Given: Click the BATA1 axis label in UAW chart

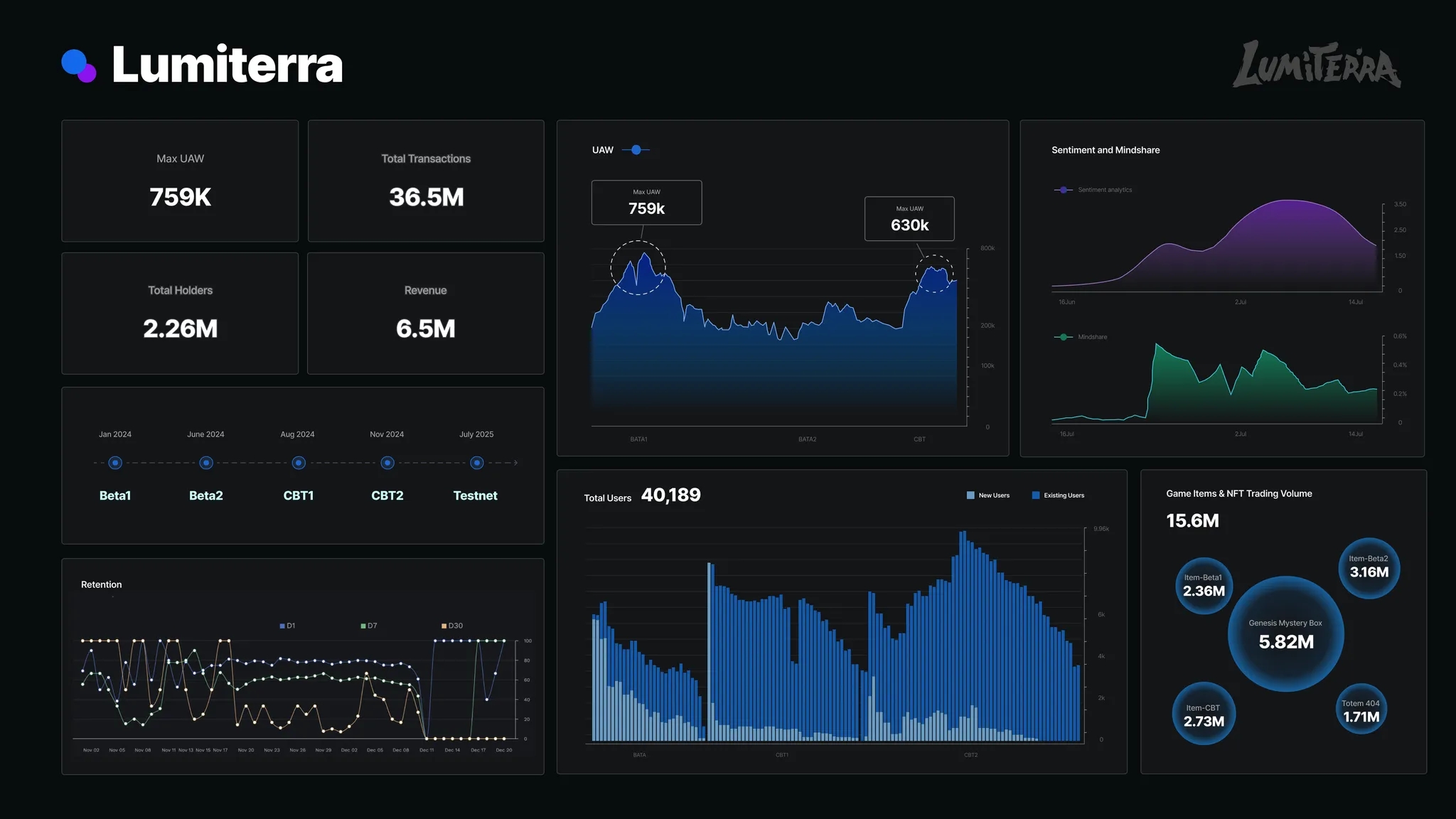Looking at the screenshot, I should 638,439.
